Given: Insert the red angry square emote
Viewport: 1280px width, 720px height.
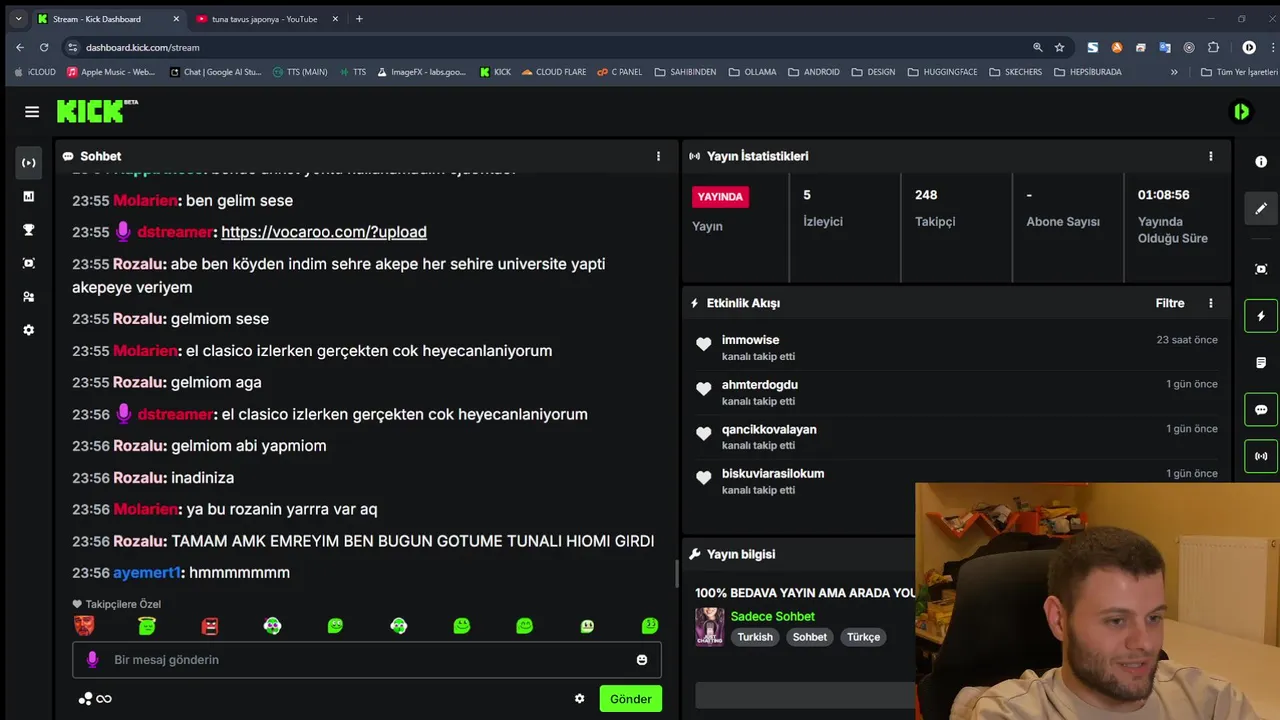Looking at the screenshot, I should tap(210, 626).
